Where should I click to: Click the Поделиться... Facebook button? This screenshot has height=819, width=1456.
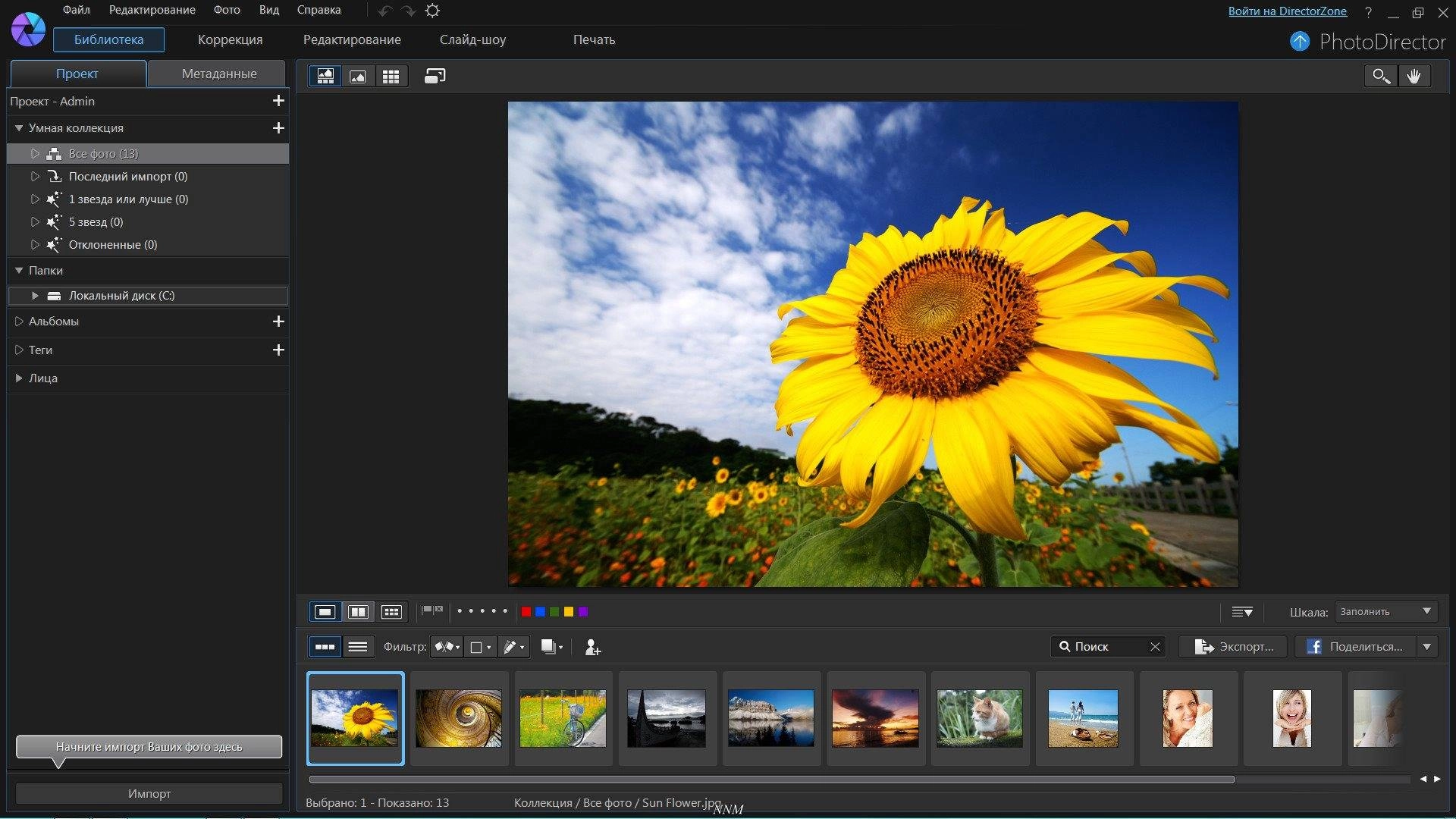point(1355,647)
